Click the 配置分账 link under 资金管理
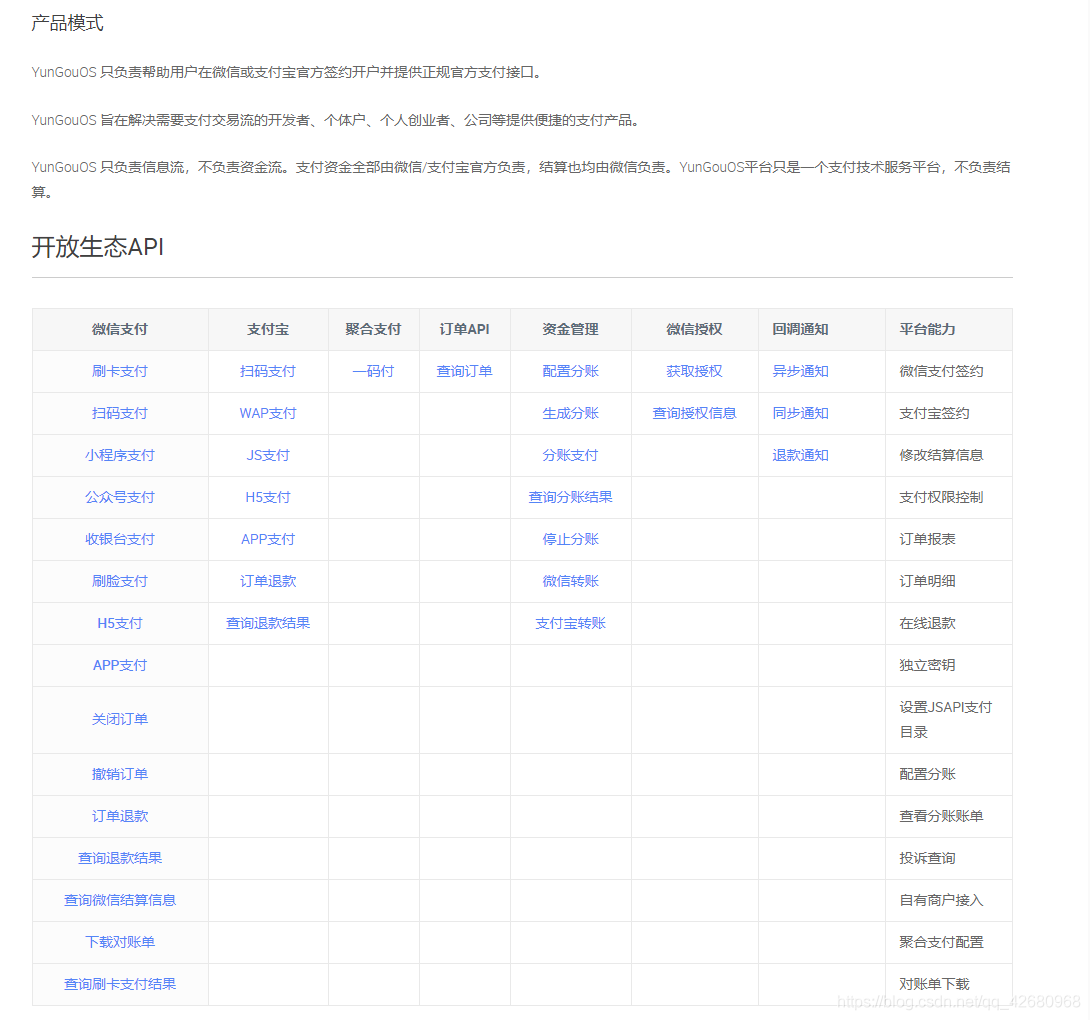This screenshot has height=1020, width=1090. 571,371
